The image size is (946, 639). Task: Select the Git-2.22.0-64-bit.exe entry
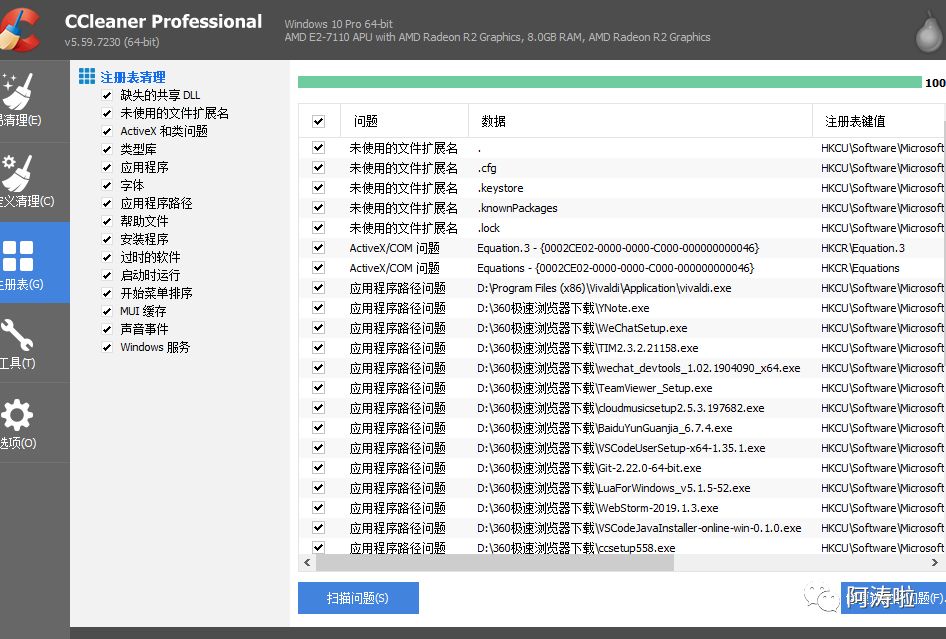(x=589, y=468)
